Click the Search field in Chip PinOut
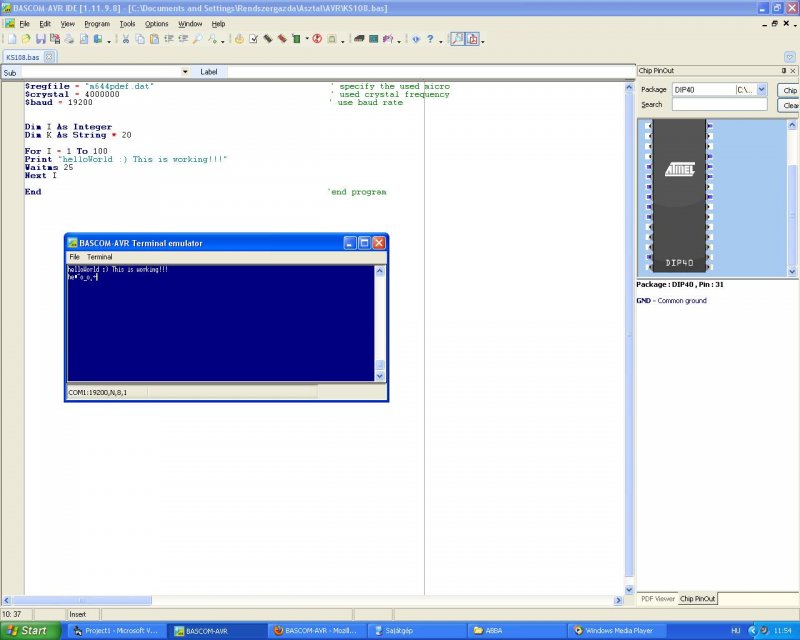 click(719, 104)
